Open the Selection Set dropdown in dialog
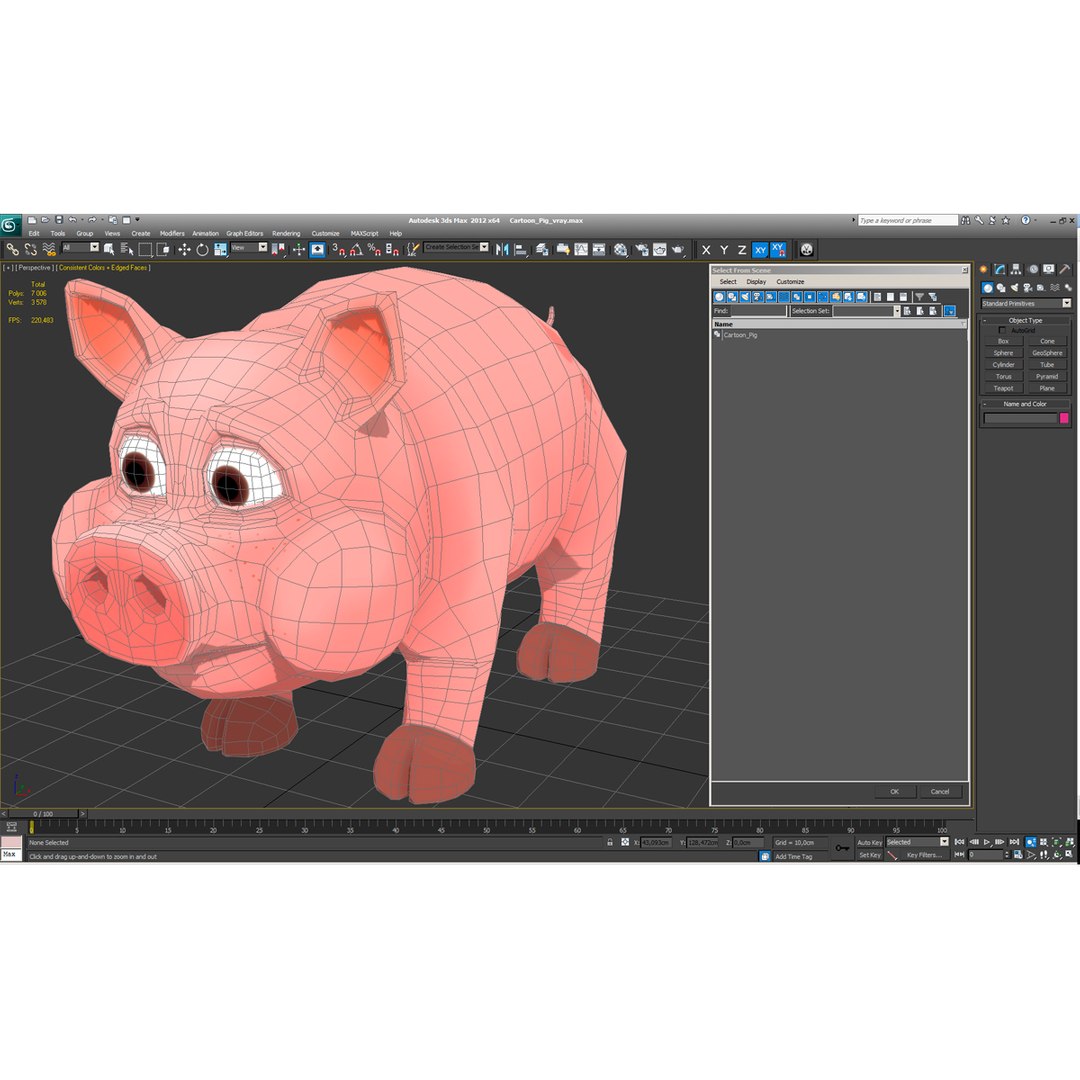This screenshot has width=1080, height=1080. tap(866, 311)
